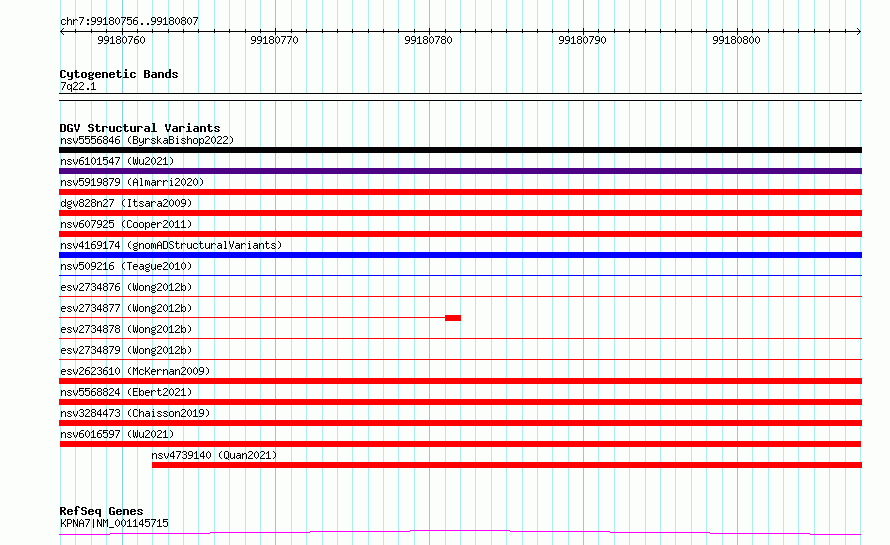Screen dimensions: 890x545
Task: Click the nsv509216 (Teague2010) label
Action: click(126, 266)
